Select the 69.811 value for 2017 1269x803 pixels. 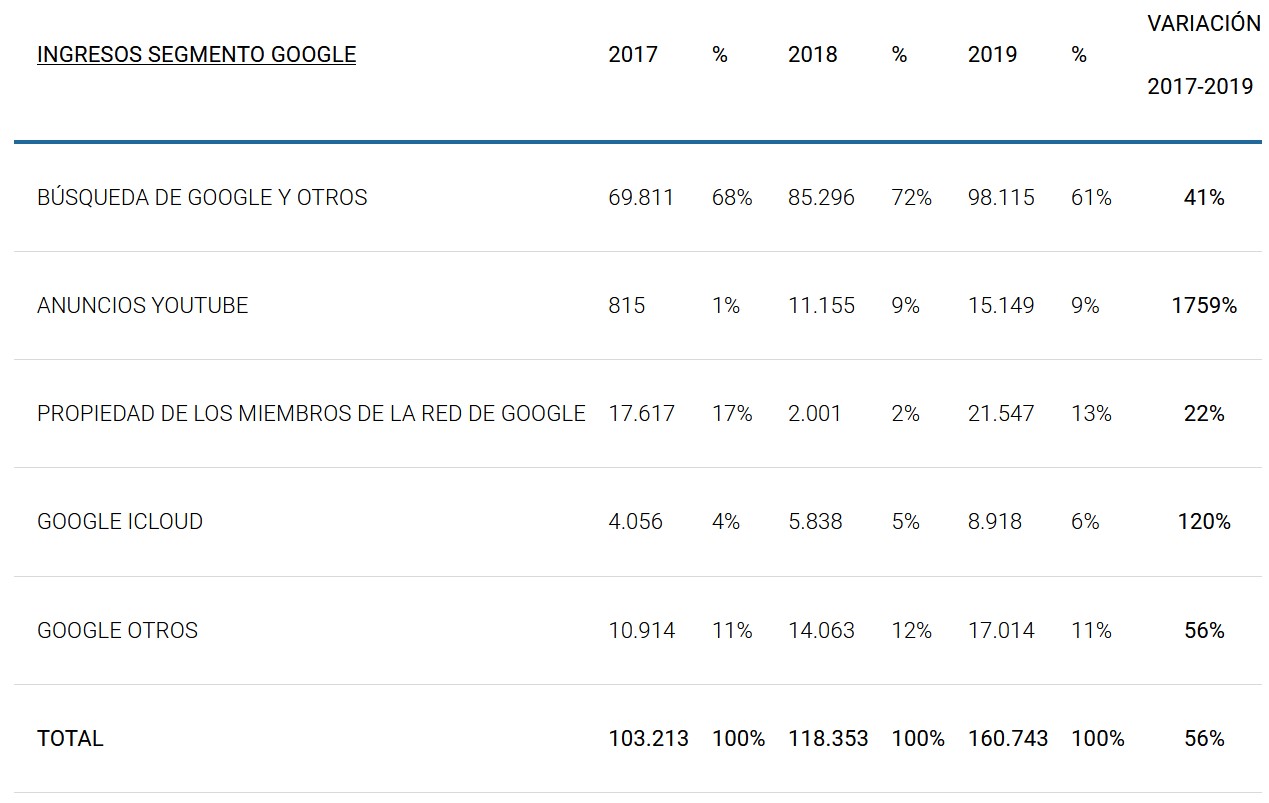click(641, 198)
